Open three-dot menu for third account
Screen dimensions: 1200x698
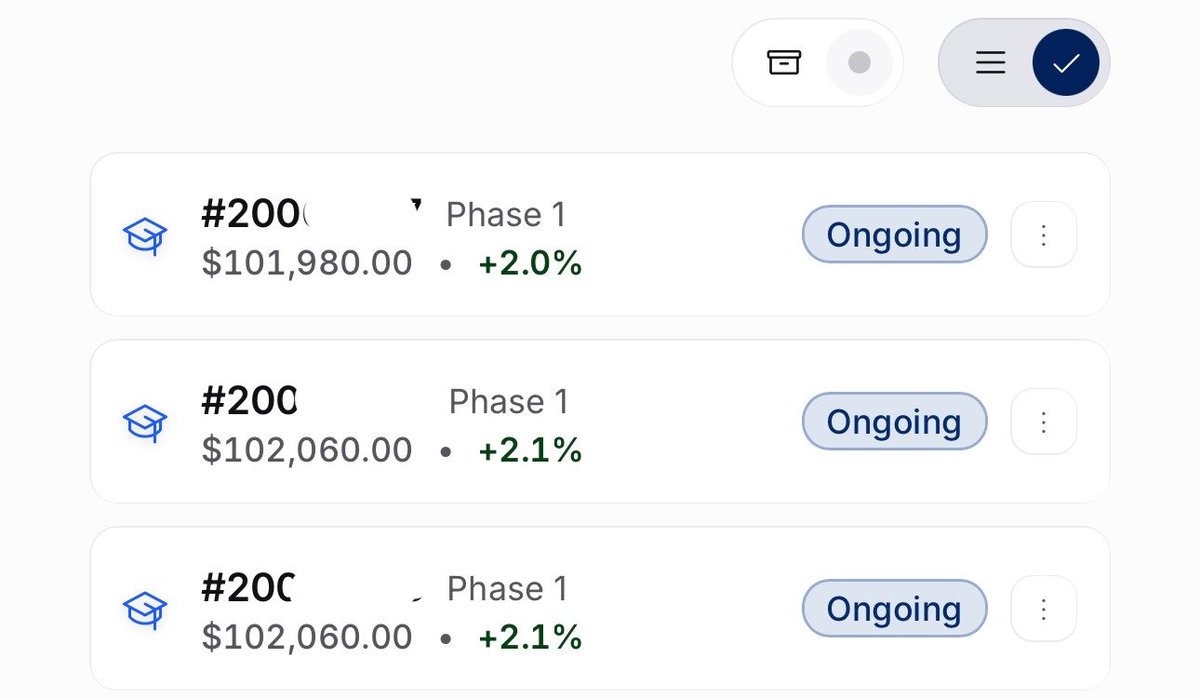[1044, 609]
